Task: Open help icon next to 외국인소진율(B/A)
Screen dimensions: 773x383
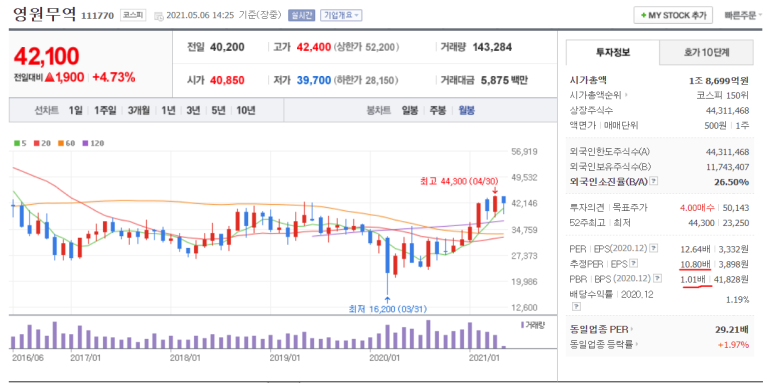Action: (654, 181)
